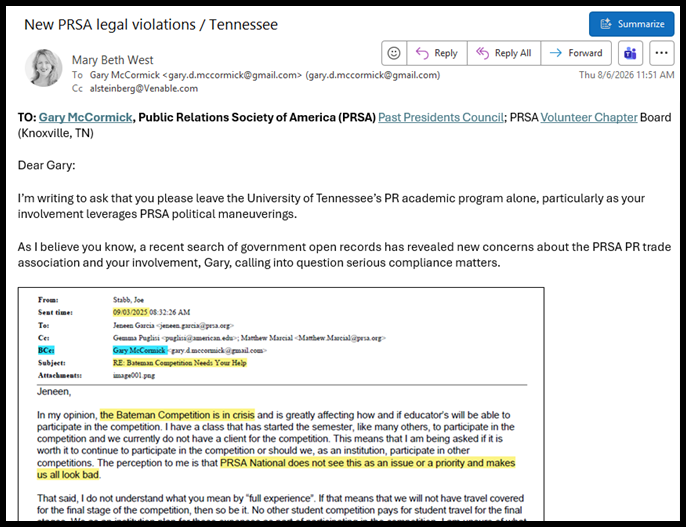The image size is (686, 527).
Task: Click the Gary McCormick recipient address
Action: 265,75
